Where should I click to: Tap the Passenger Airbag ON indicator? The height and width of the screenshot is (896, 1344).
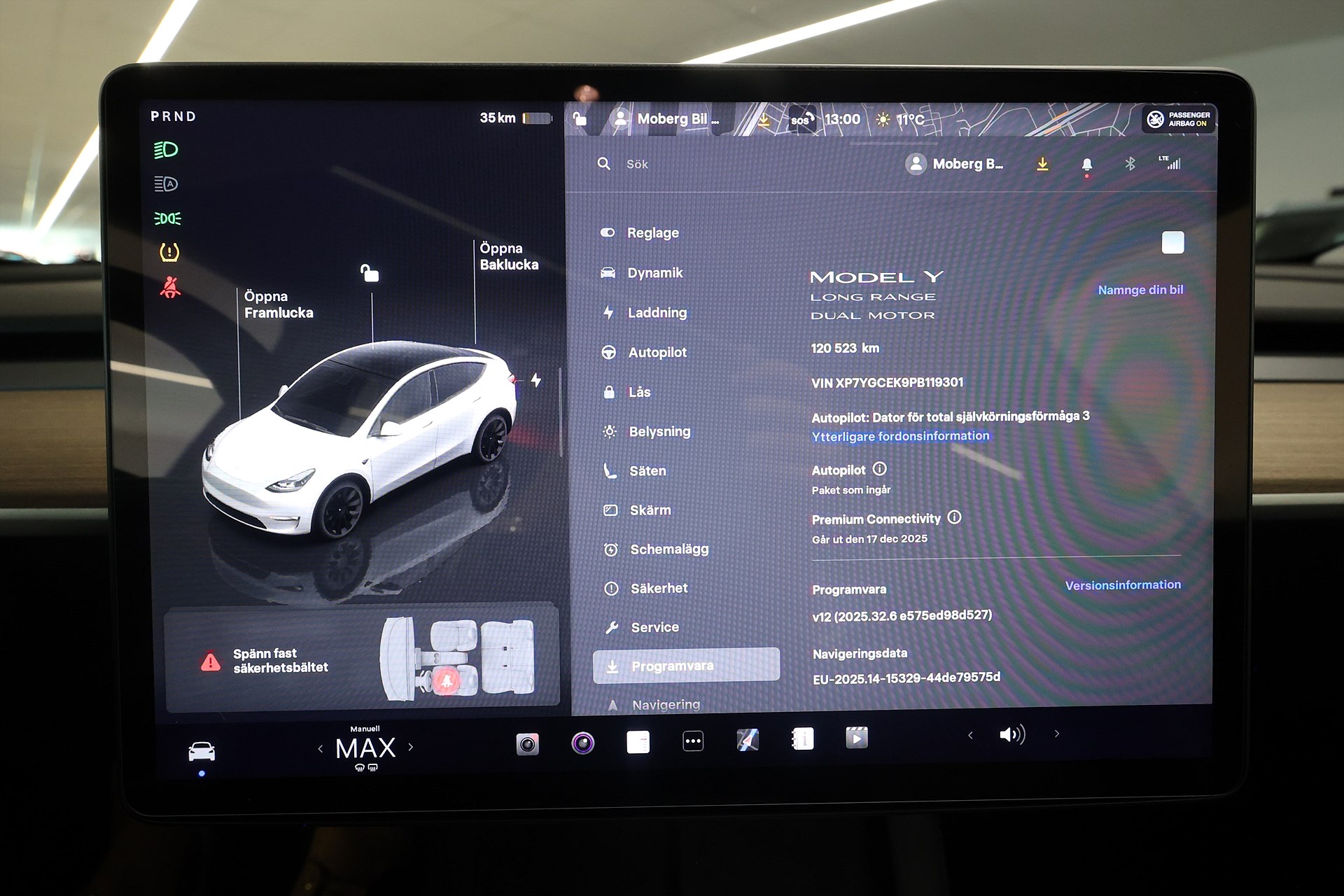1180,119
